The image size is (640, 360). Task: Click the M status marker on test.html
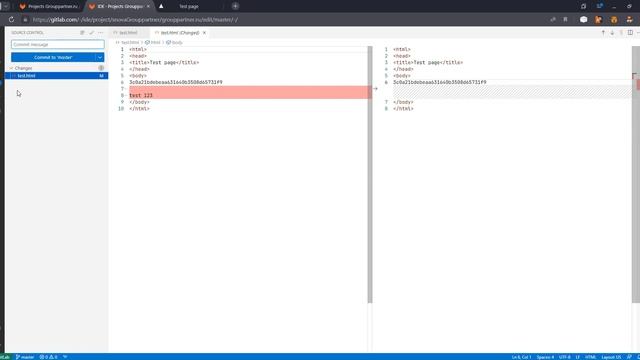(x=101, y=76)
